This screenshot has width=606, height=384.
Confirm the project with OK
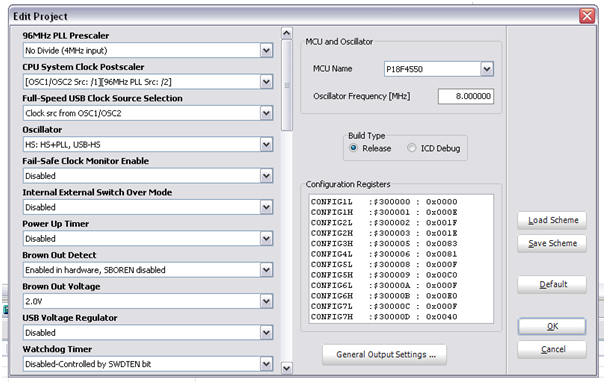tap(552, 326)
